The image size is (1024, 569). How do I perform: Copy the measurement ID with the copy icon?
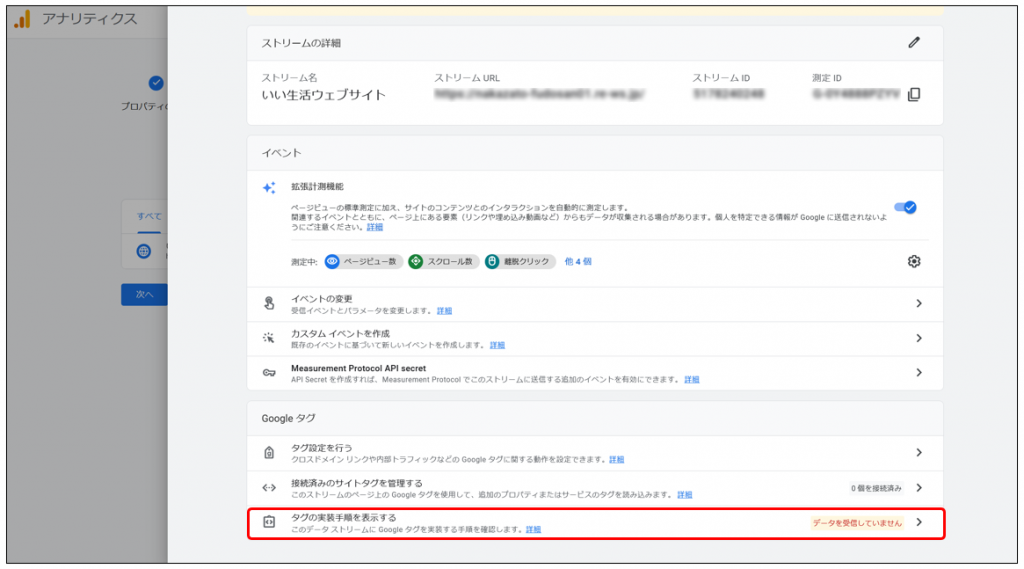coord(913,94)
